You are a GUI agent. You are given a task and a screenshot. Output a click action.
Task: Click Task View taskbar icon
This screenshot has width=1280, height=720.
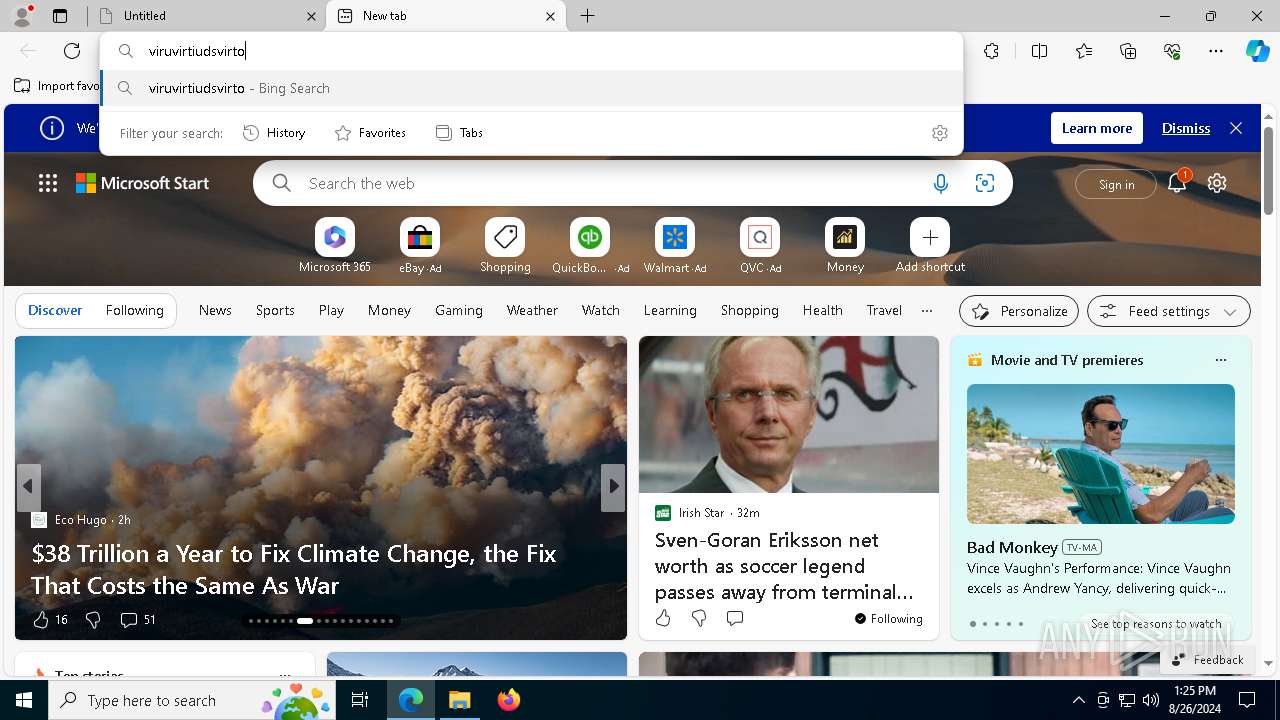click(x=360, y=700)
